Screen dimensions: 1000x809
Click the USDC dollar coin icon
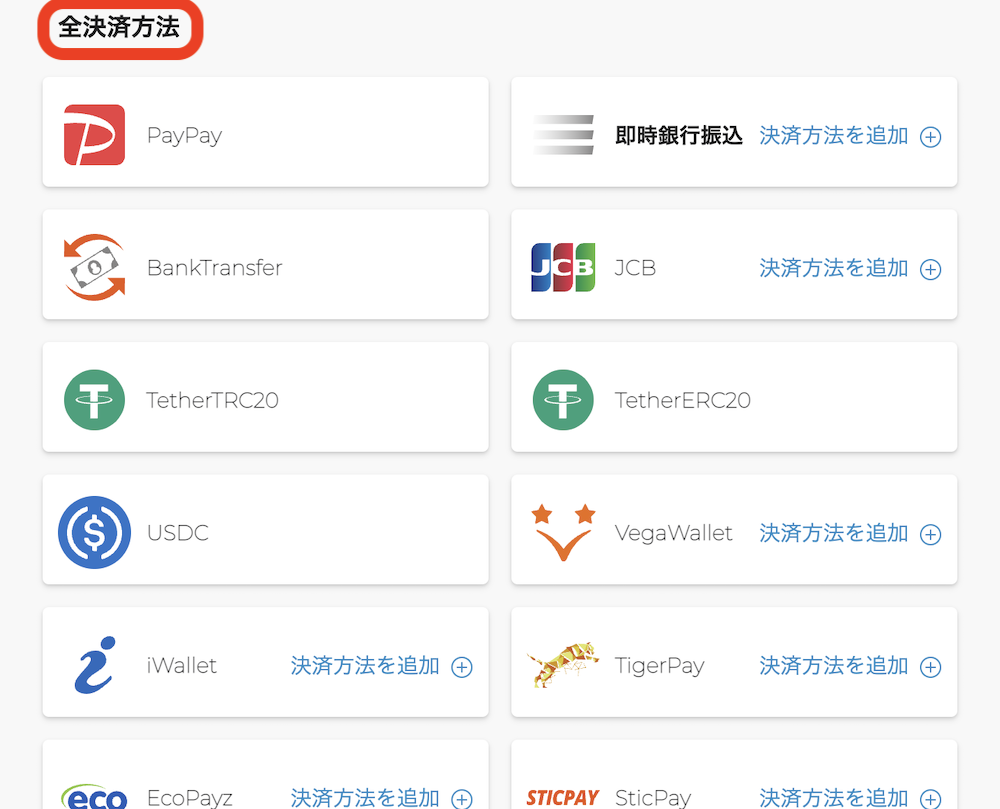click(94, 532)
